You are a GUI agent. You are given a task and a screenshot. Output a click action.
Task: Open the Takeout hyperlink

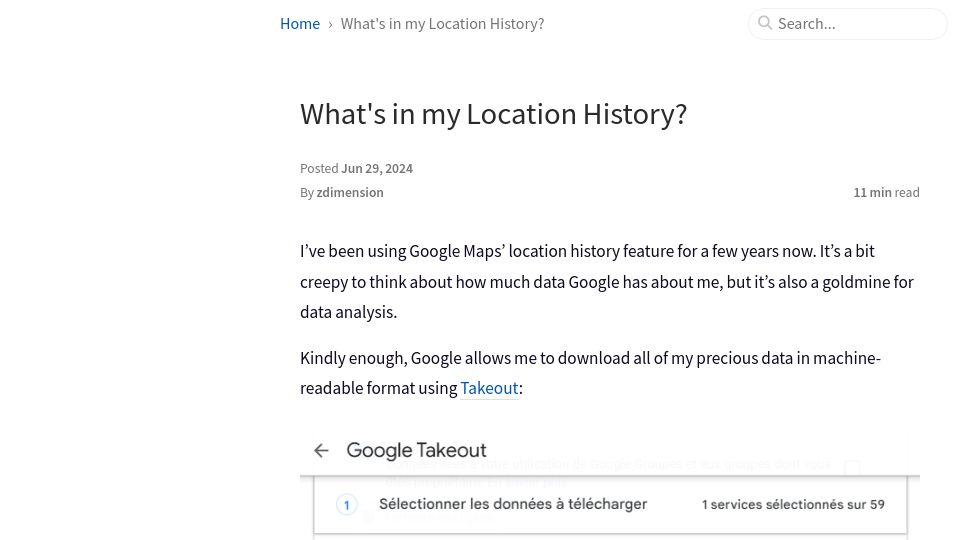pyautogui.click(x=489, y=388)
